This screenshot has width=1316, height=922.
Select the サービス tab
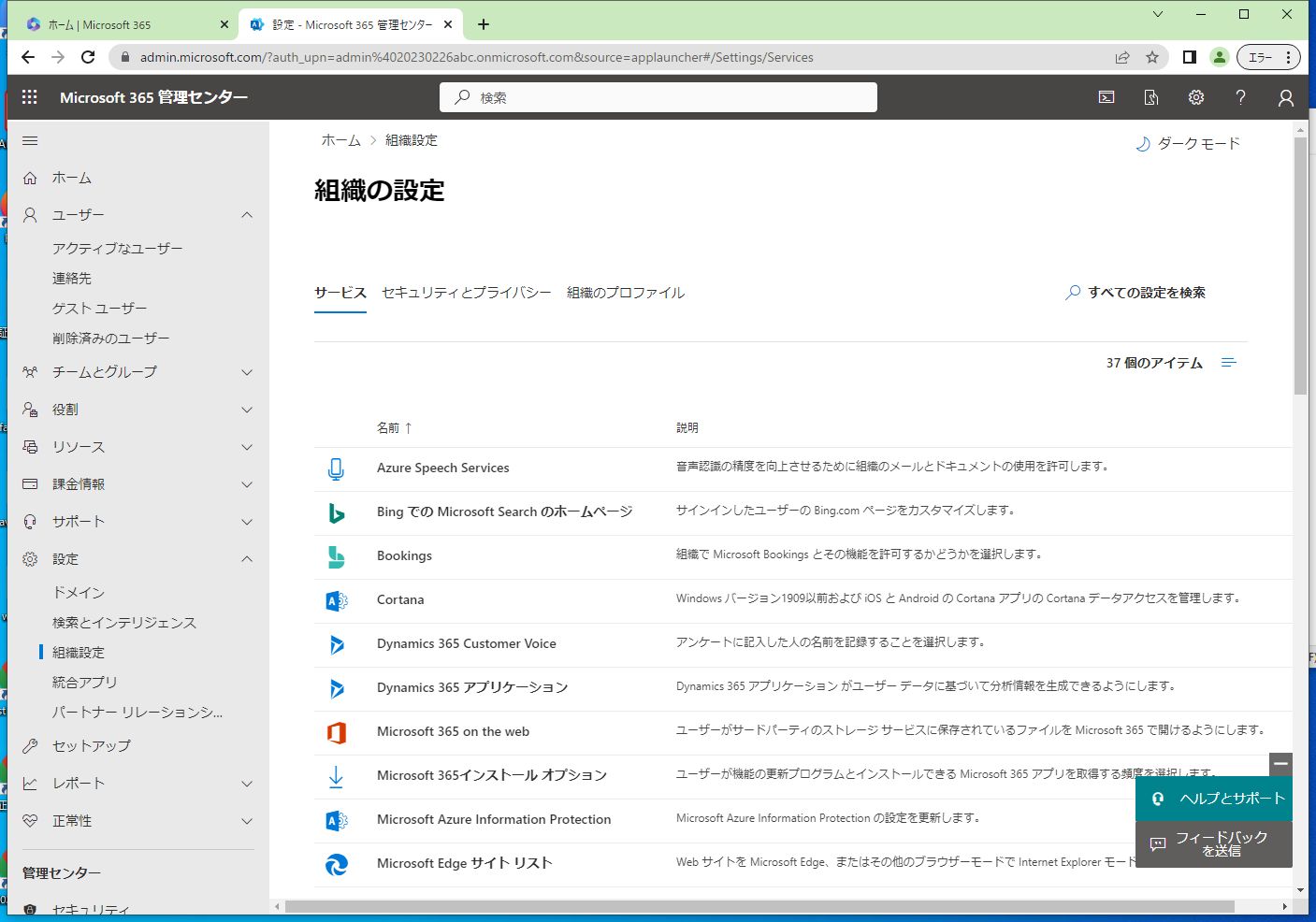tap(340, 293)
